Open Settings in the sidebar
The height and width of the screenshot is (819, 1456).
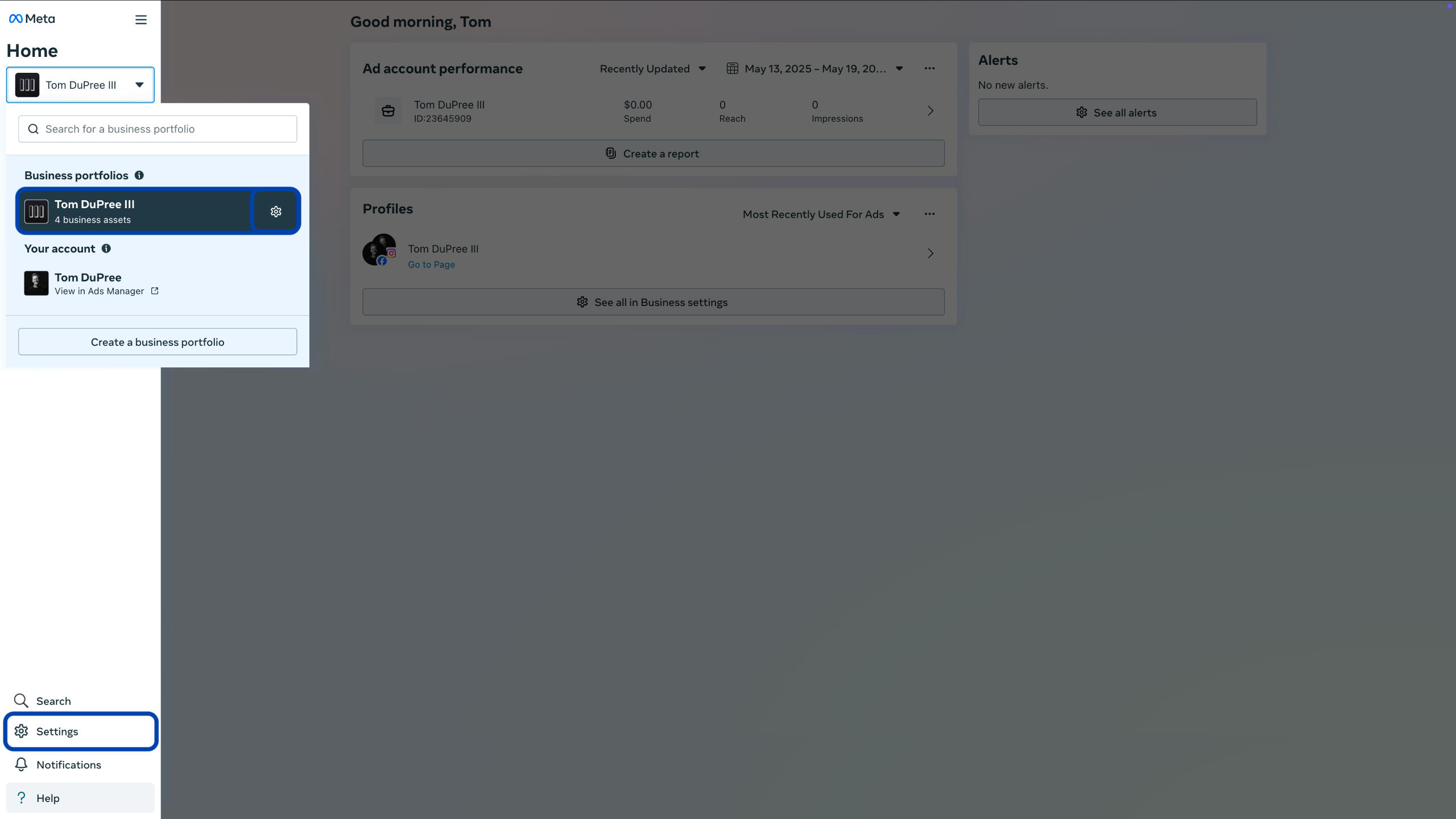point(80,731)
